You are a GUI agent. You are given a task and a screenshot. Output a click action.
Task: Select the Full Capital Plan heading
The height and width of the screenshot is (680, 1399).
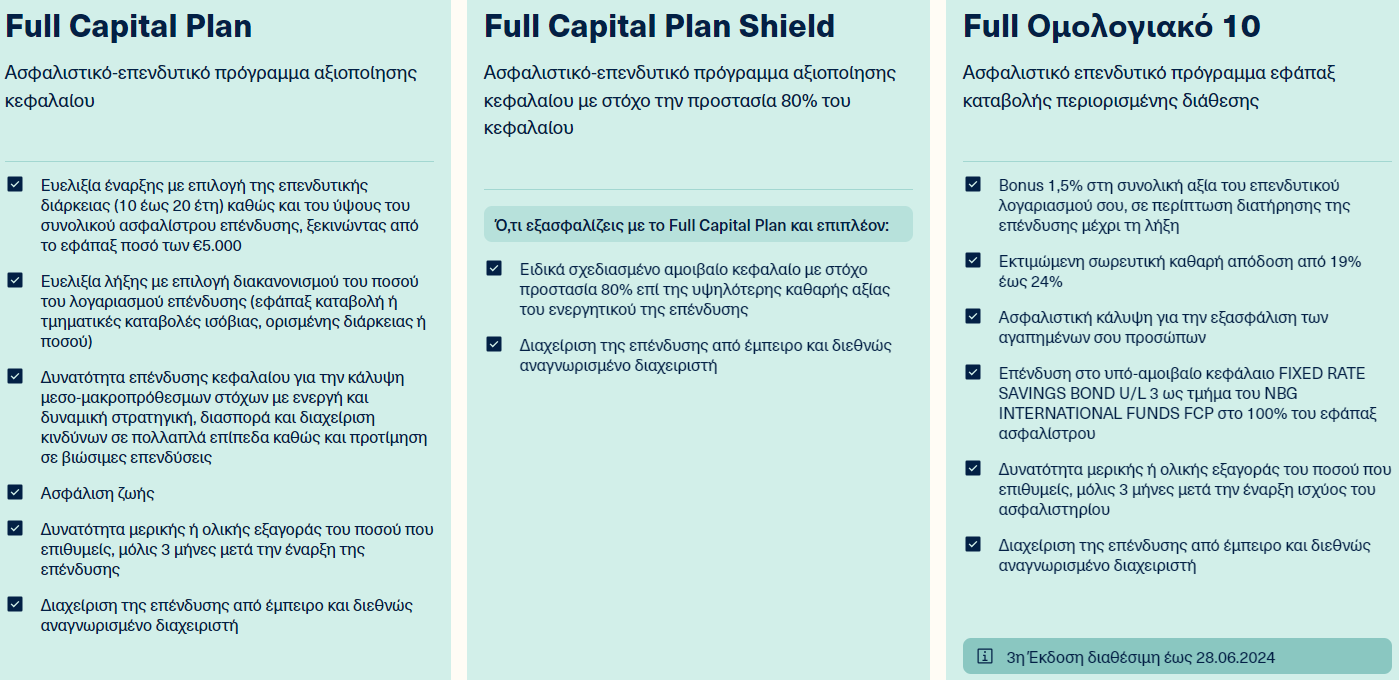click(129, 27)
